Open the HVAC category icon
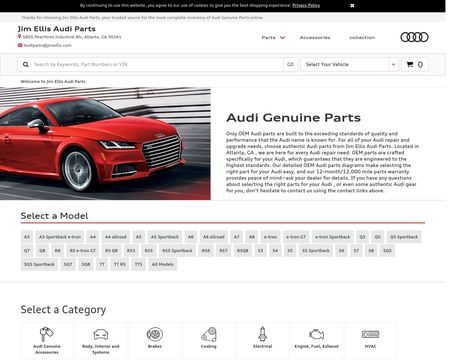 [x=370, y=334]
